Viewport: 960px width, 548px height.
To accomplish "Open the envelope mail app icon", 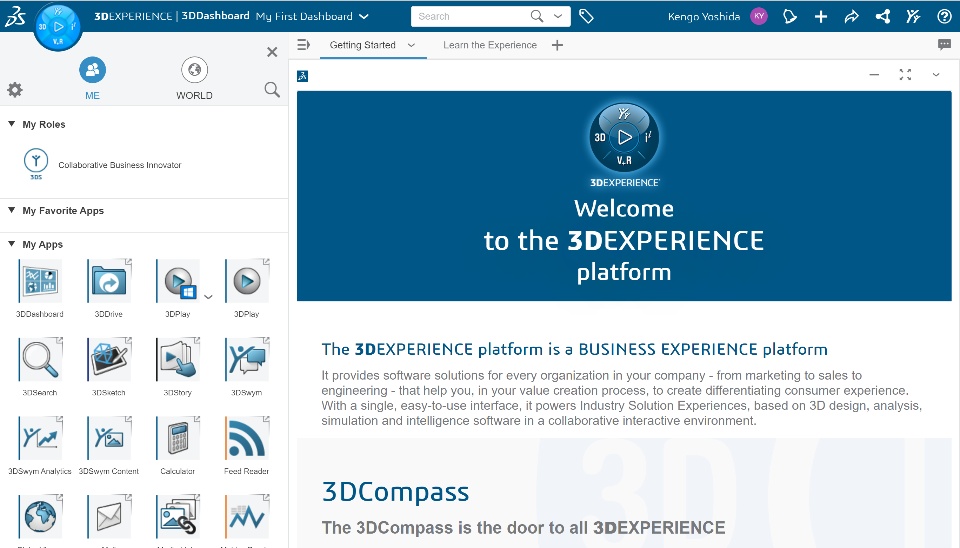I will 109,517.
